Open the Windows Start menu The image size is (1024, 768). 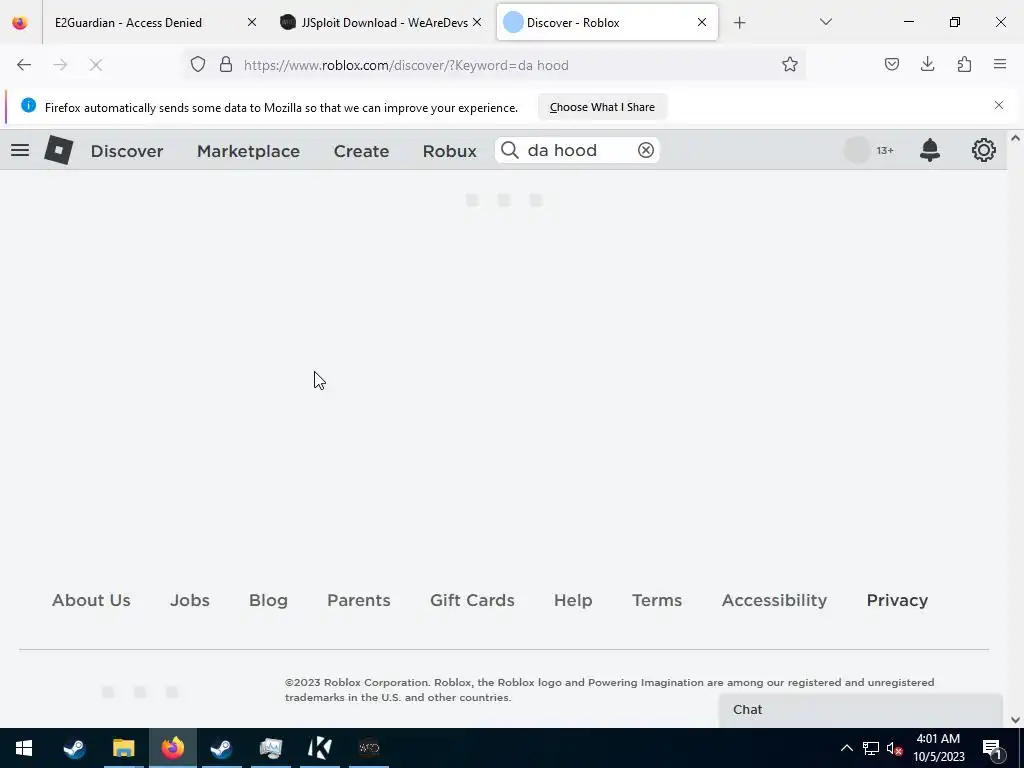24,748
